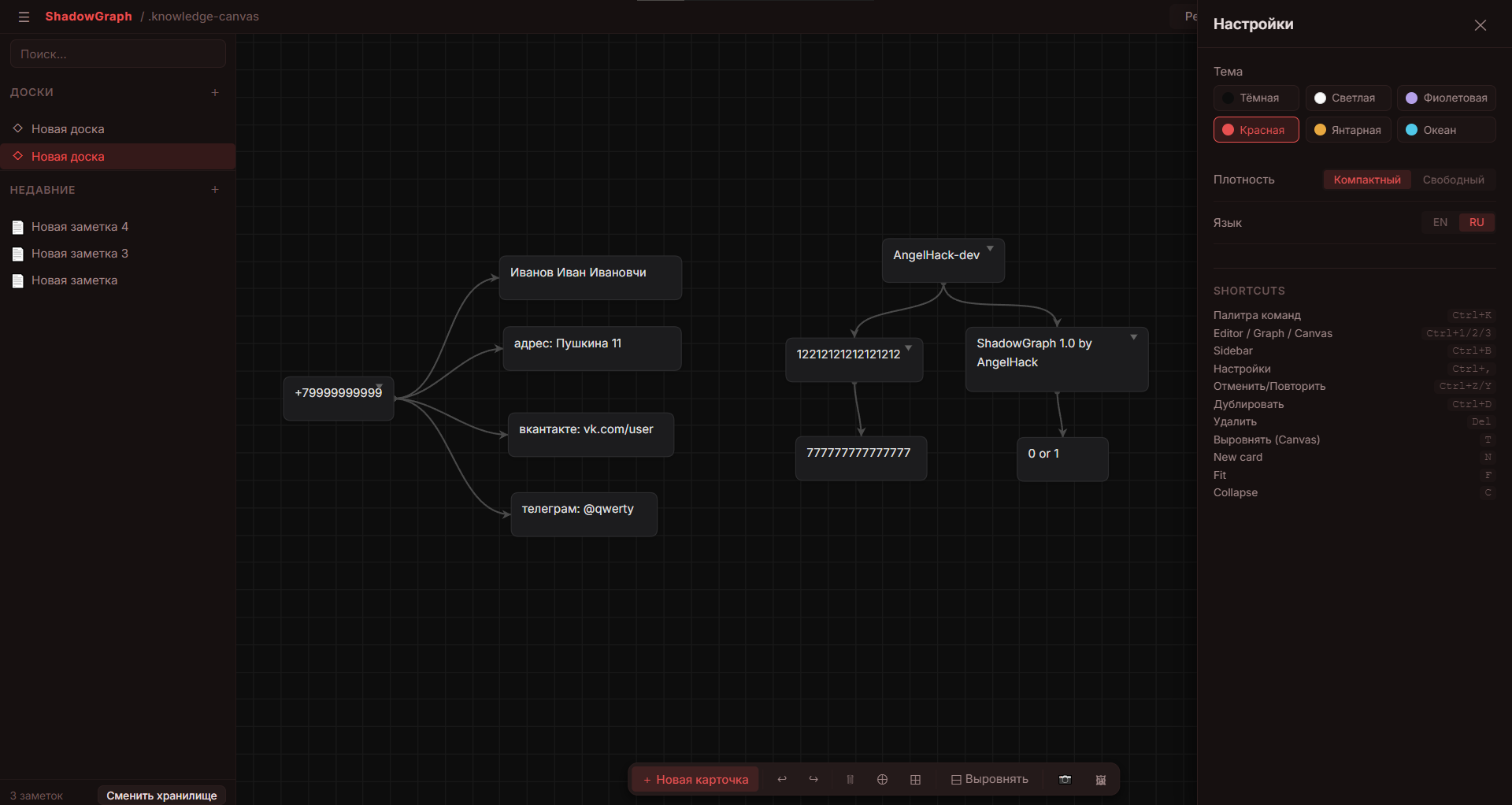Select the Светлая theme
This screenshot has width=1512, height=805.
pos(1348,98)
